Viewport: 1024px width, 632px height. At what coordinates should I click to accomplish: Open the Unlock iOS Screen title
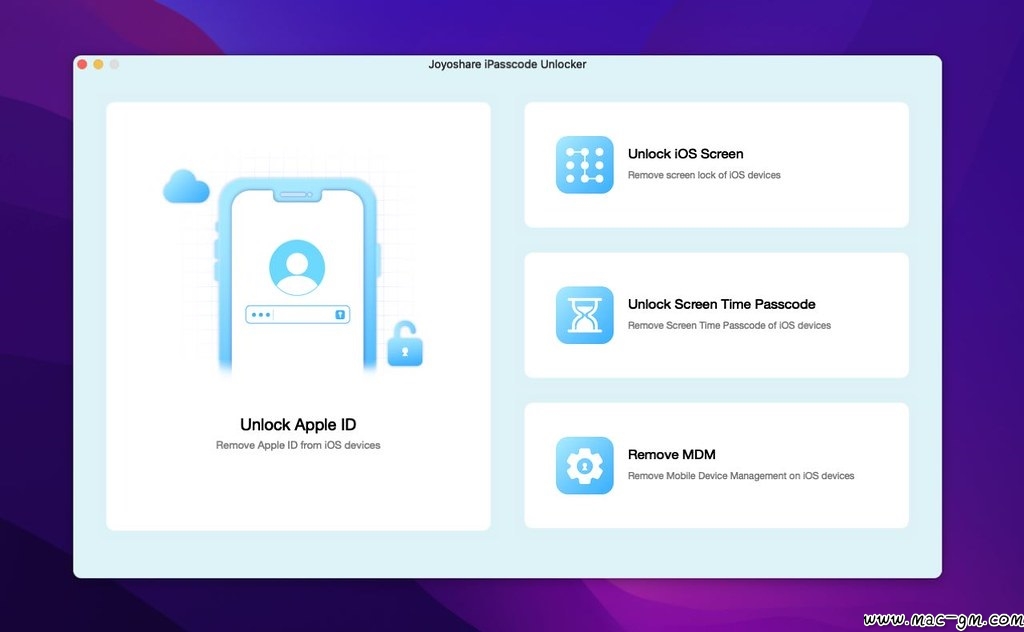(x=686, y=153)
